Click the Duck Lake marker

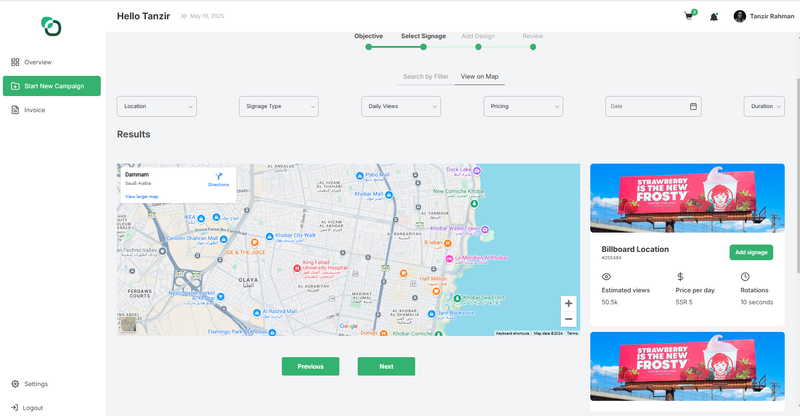pos(477,170)
